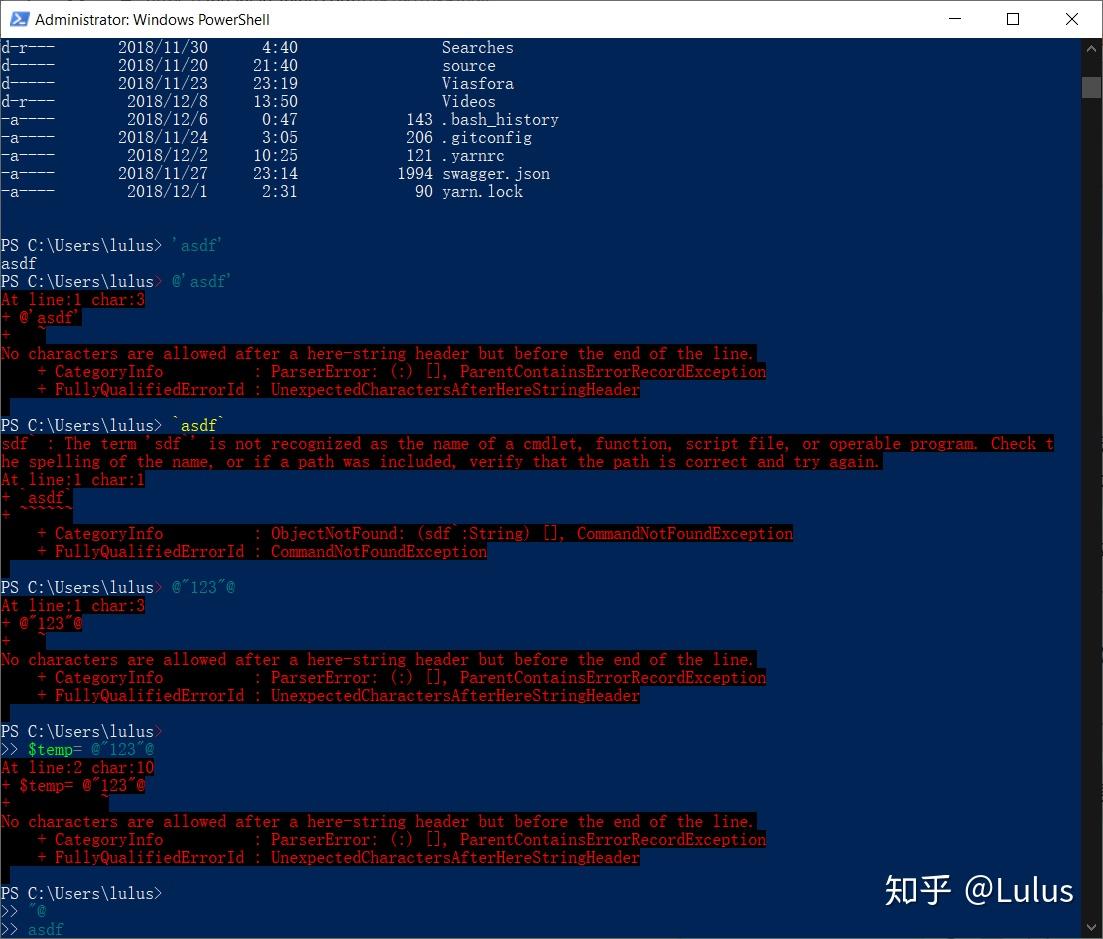Click the scrollbar up arrow

[x=1090, y=47]
